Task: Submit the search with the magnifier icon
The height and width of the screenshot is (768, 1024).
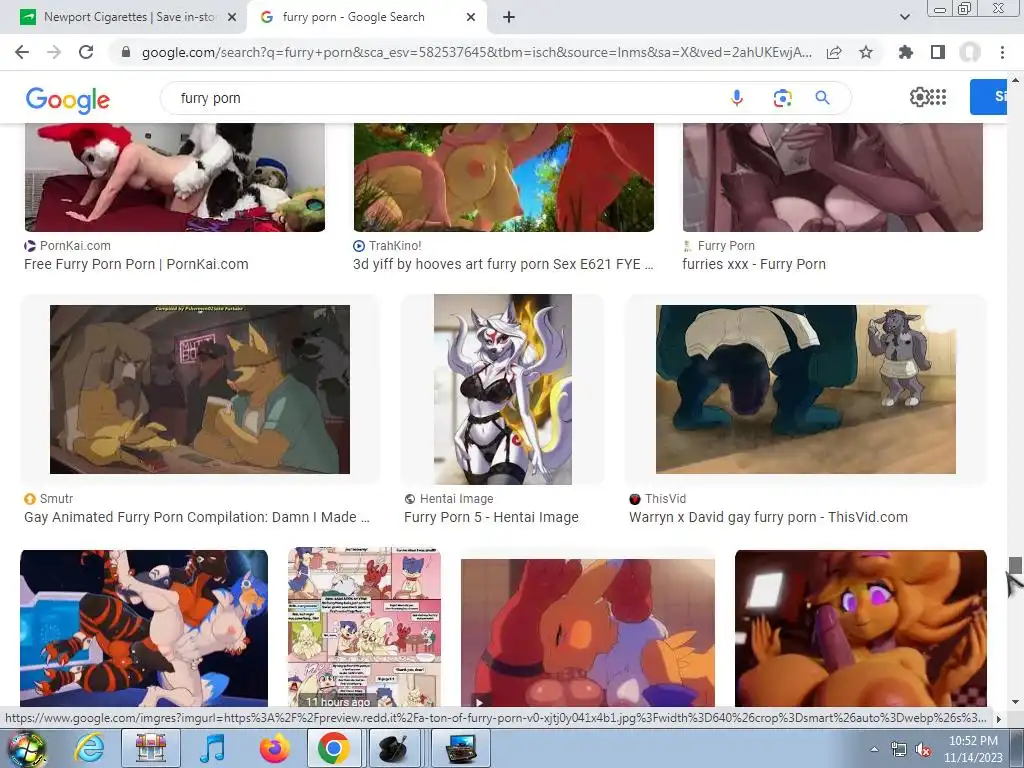Action: click(x=822, y=98)
